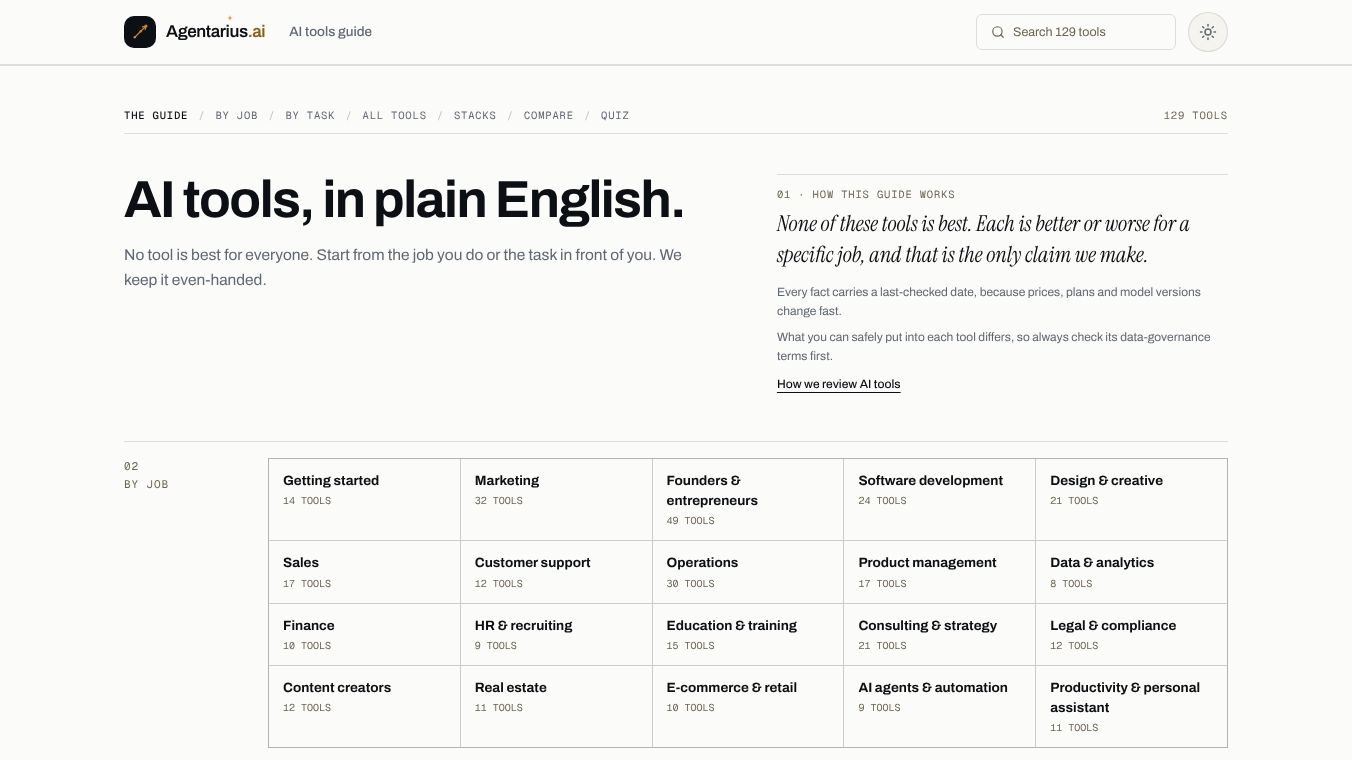
Task: Open the Marketing tools card
Action: (x=556, y=500)
